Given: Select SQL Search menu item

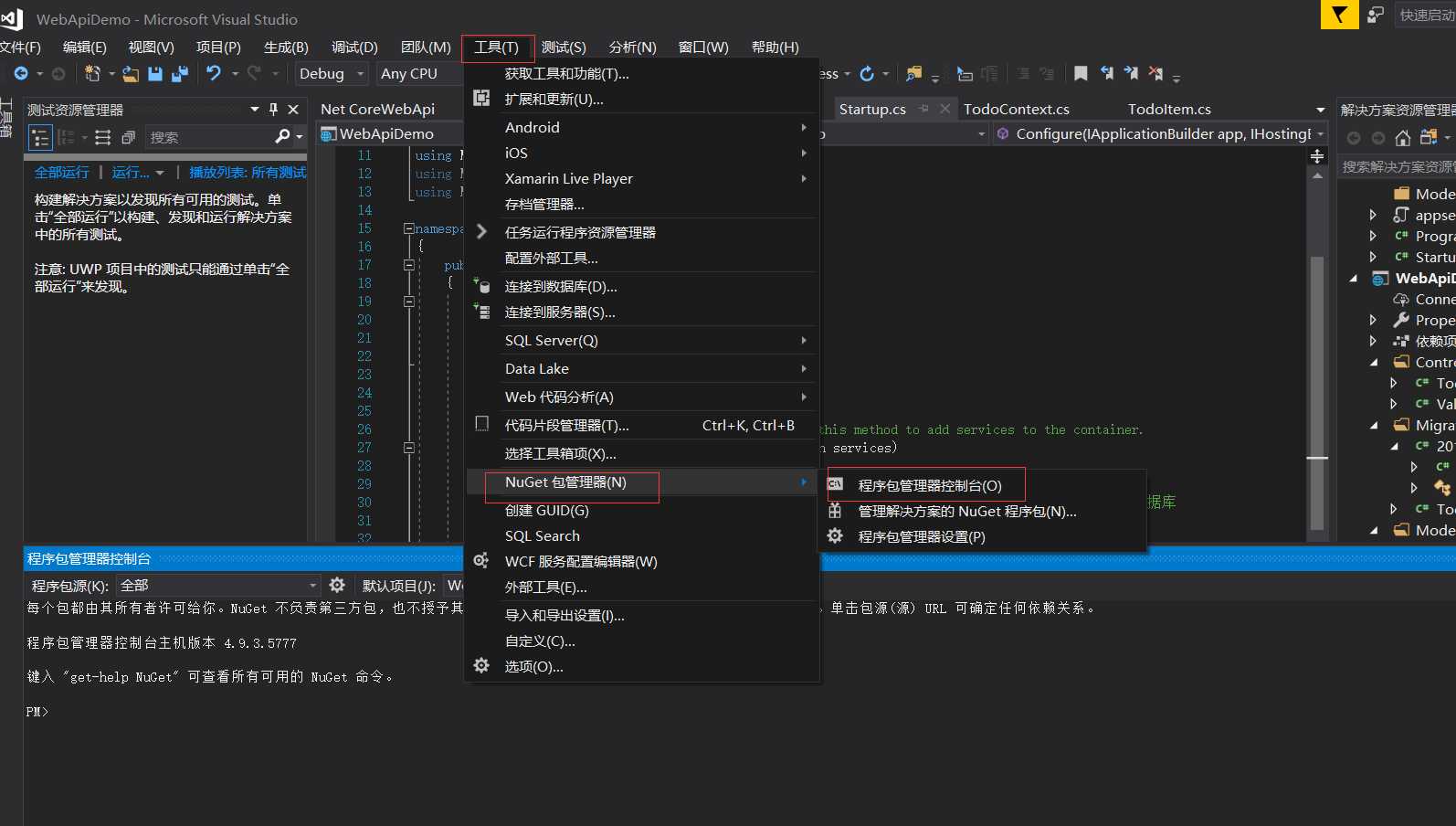Looking at the screenshot, I should pyautogui.click(x=642, y=535).
